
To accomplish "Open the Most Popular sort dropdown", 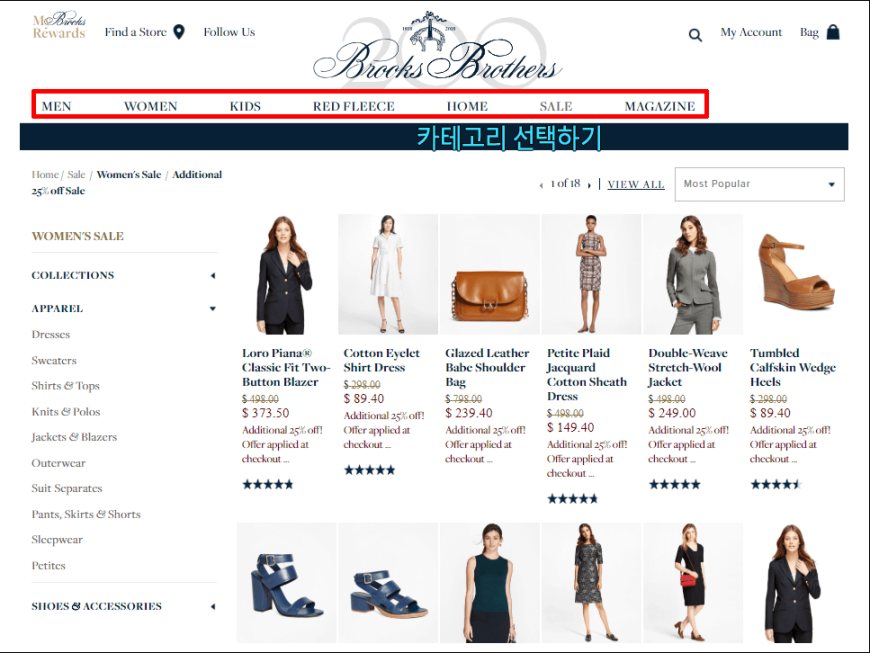I will coord(760,184).
